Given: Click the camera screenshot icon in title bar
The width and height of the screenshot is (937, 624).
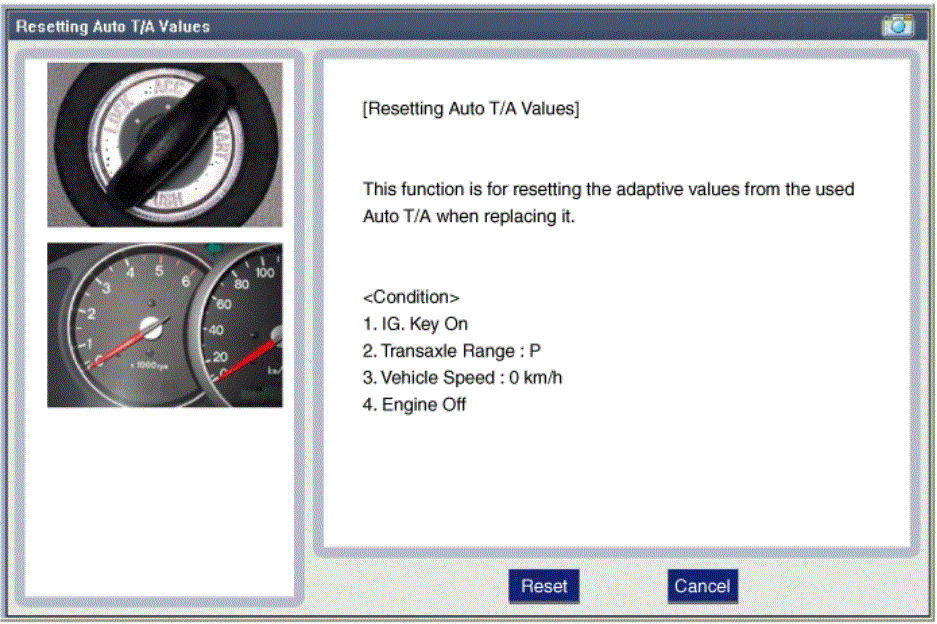Looking at the screenshot, I should pyautogui.click(x=897, y=26).
